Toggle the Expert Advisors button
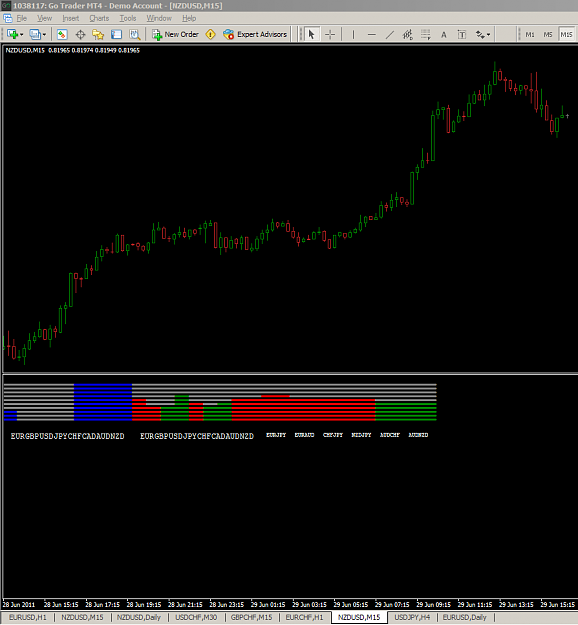Image resolution: width=578 pixels, height=625 pixels. (x=255, y=34)
